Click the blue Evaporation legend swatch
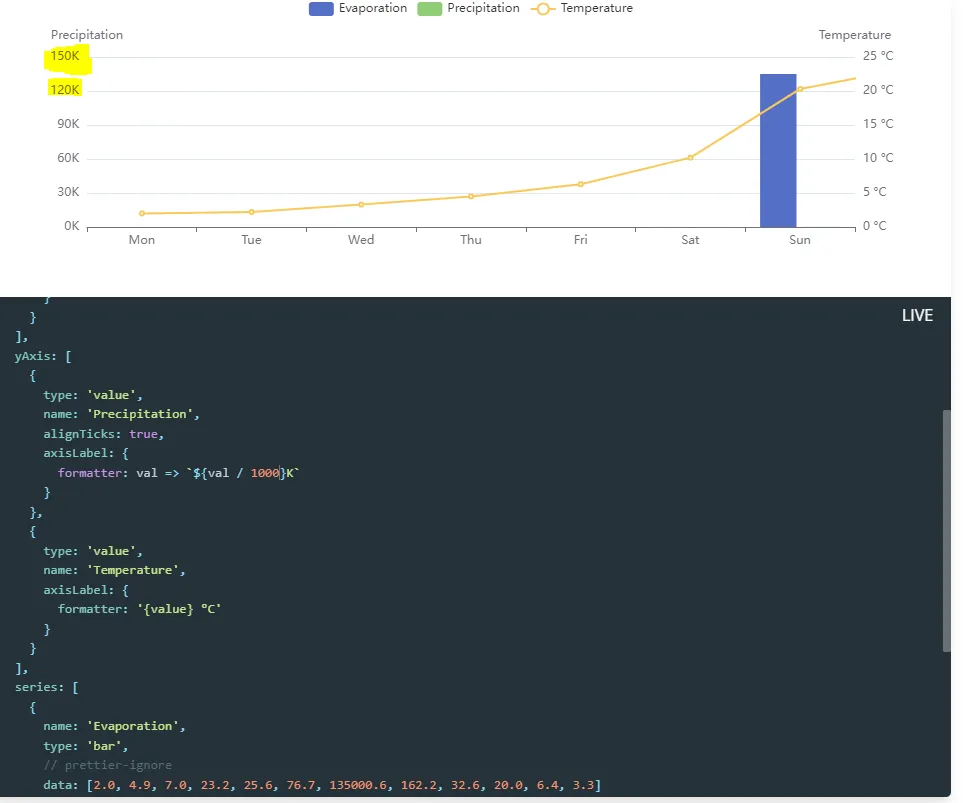The width and height of the screenshot is (963, 803). pos(321,9)
